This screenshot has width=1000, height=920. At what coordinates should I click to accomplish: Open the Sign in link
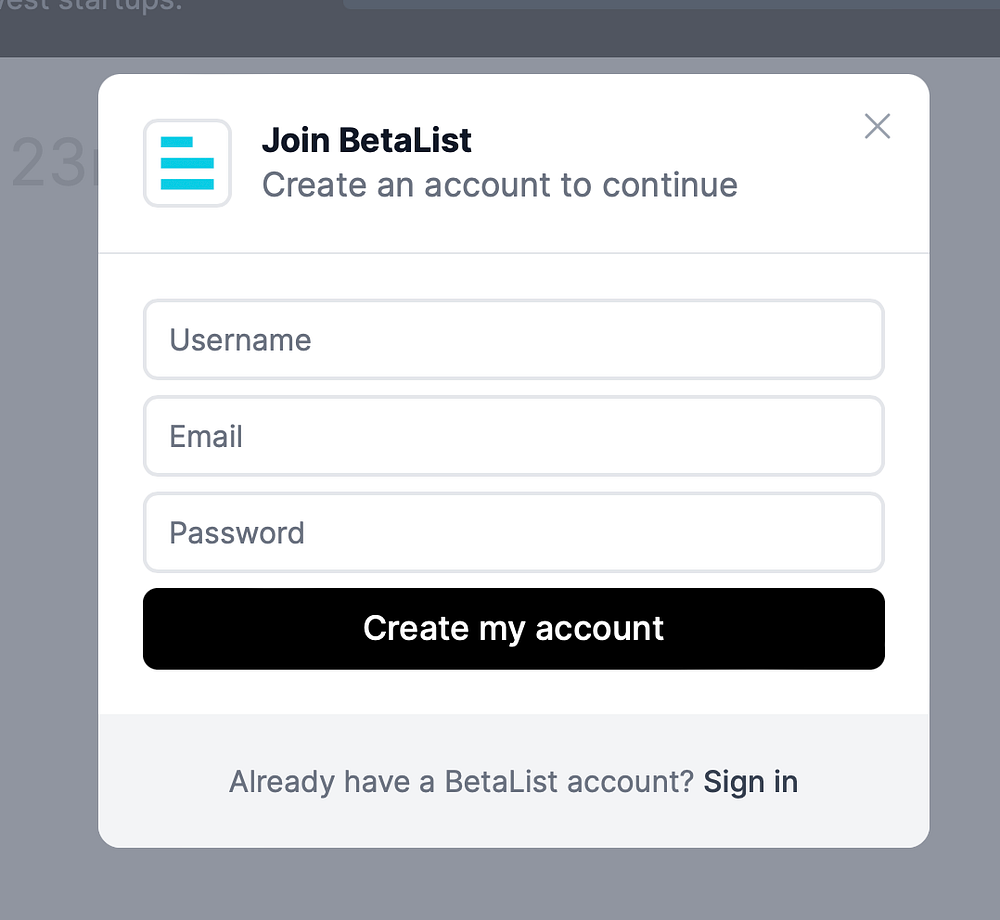(750, 781)
